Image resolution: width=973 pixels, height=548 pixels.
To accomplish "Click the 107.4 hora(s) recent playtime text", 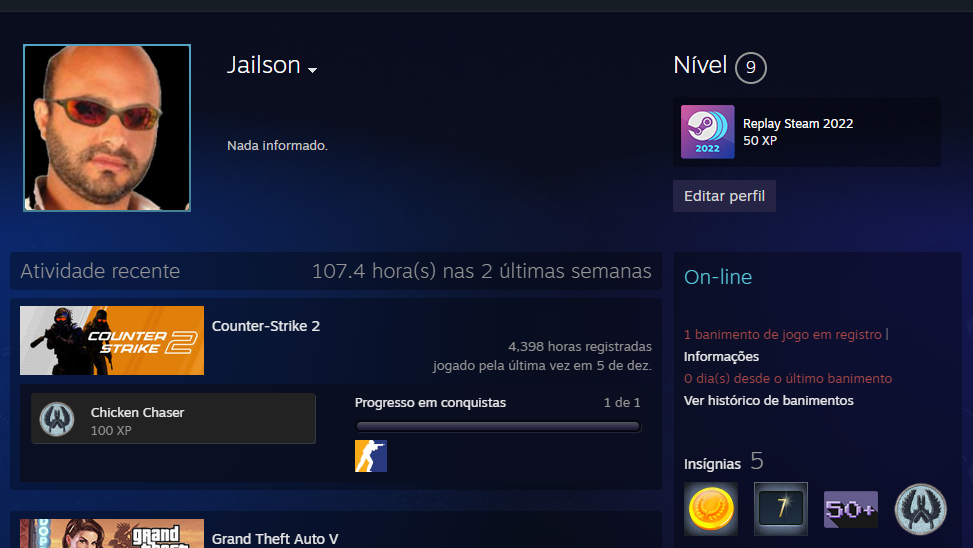I will point(482,271).
